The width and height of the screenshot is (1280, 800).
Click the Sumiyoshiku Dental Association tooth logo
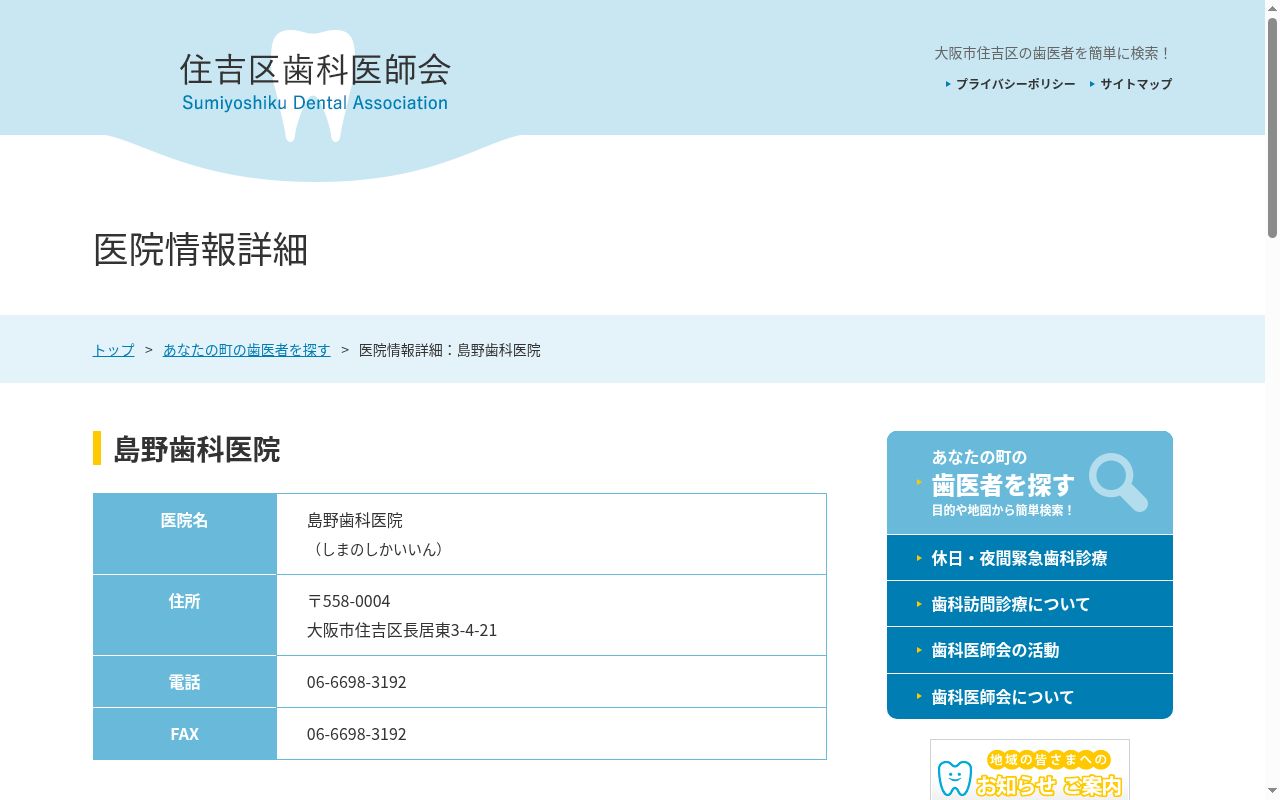click(314, 85)
